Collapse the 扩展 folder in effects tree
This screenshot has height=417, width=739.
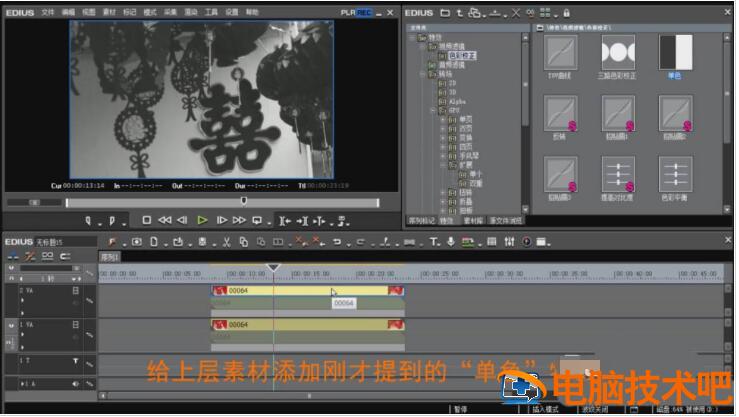(443, 165)
